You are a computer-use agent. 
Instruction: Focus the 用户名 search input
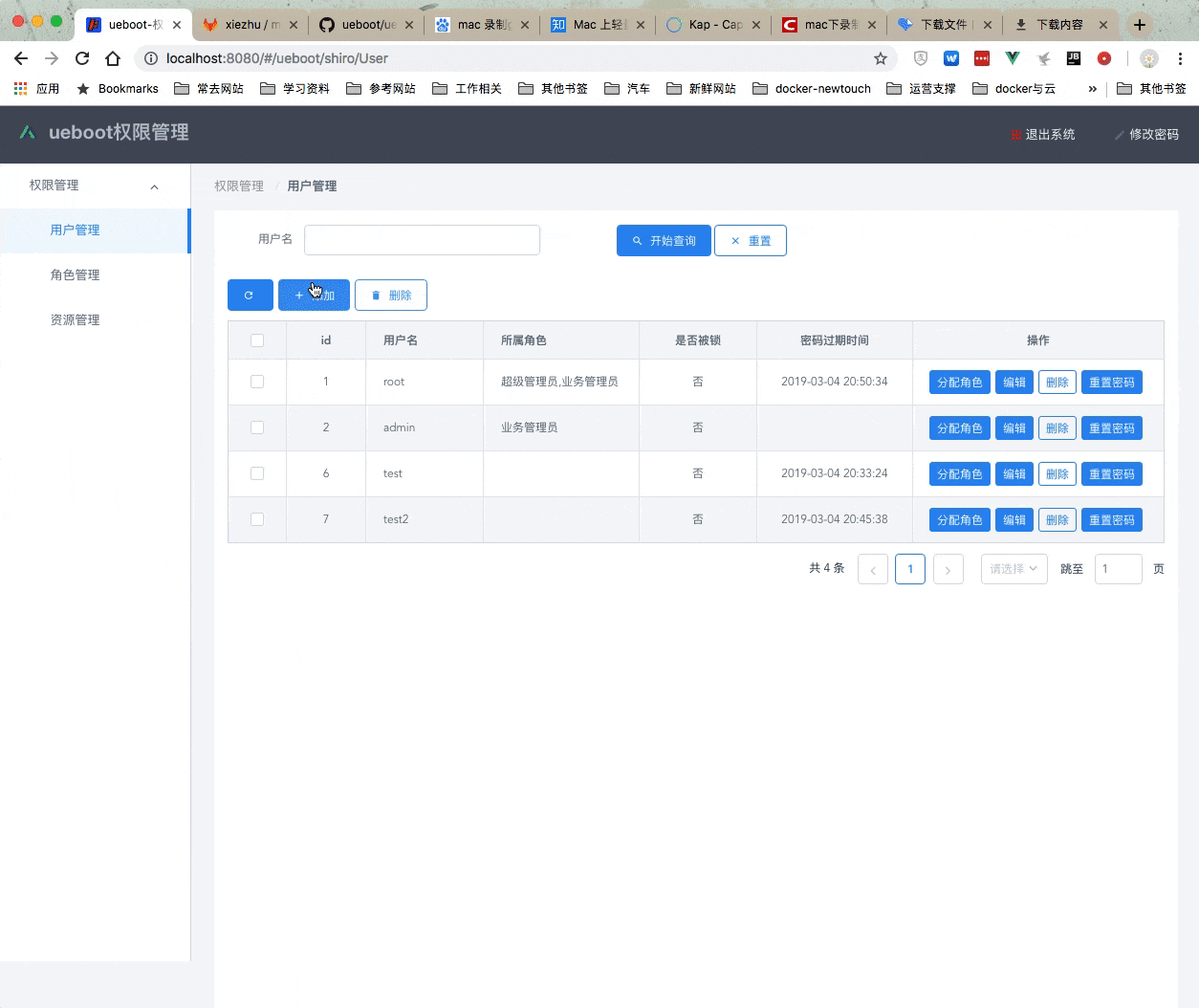(x=422, y=240)
